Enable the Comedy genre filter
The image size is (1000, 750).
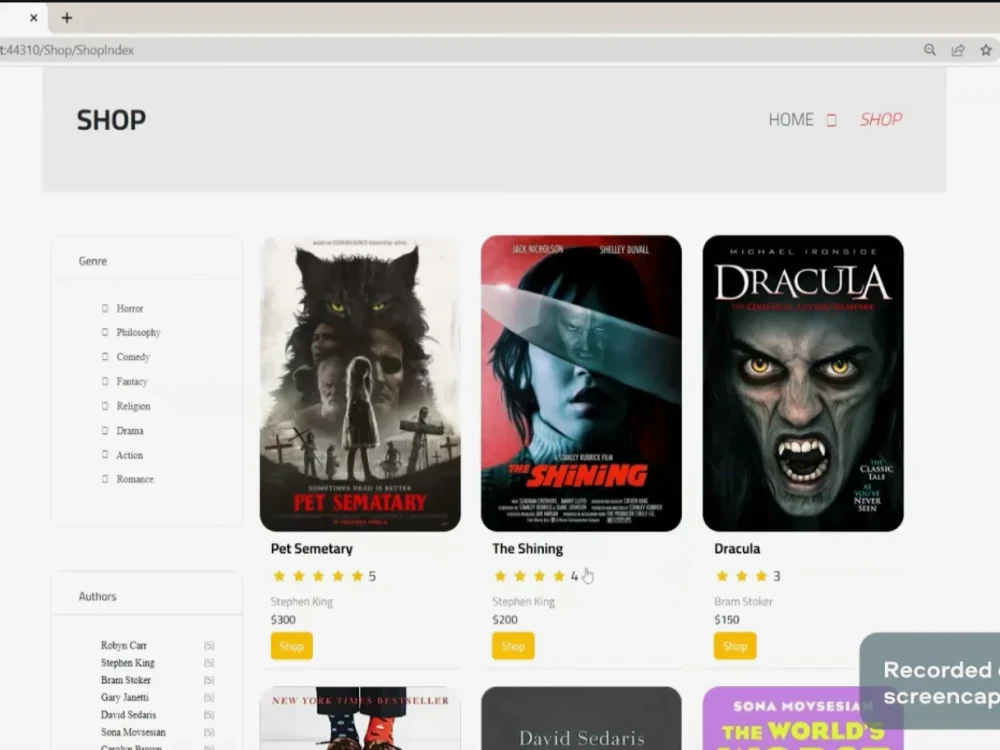click(105, 357)
